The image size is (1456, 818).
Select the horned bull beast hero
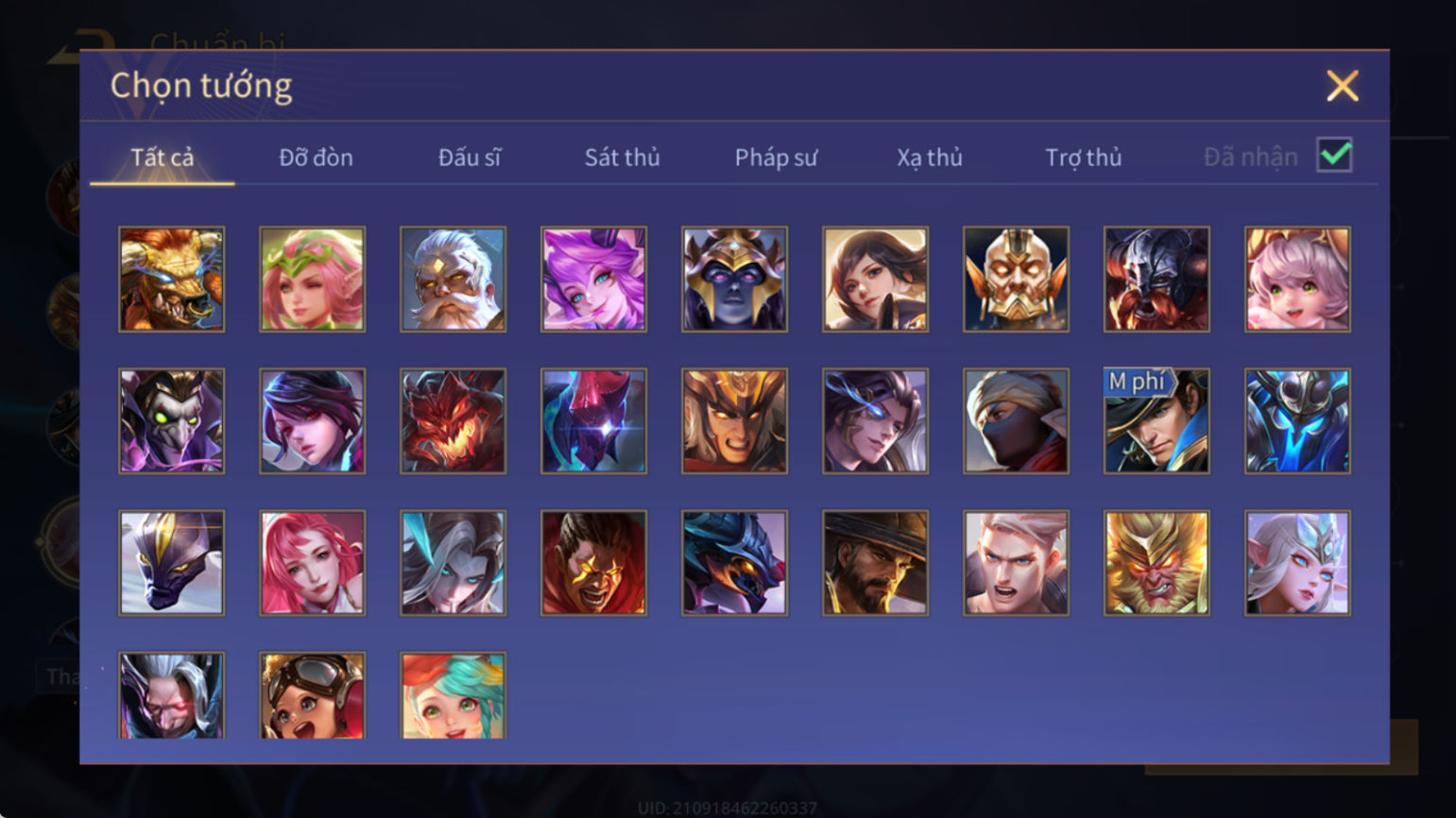[171, 279]
